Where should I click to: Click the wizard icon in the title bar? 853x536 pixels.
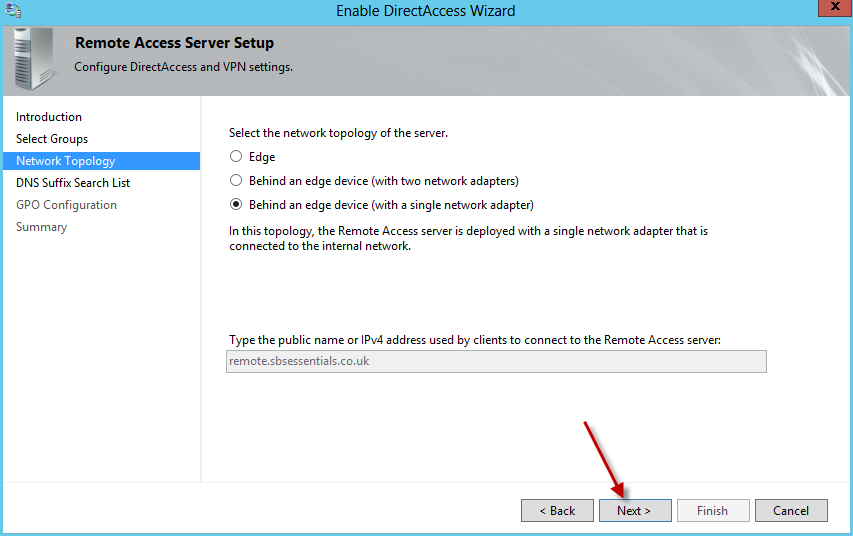14,11
